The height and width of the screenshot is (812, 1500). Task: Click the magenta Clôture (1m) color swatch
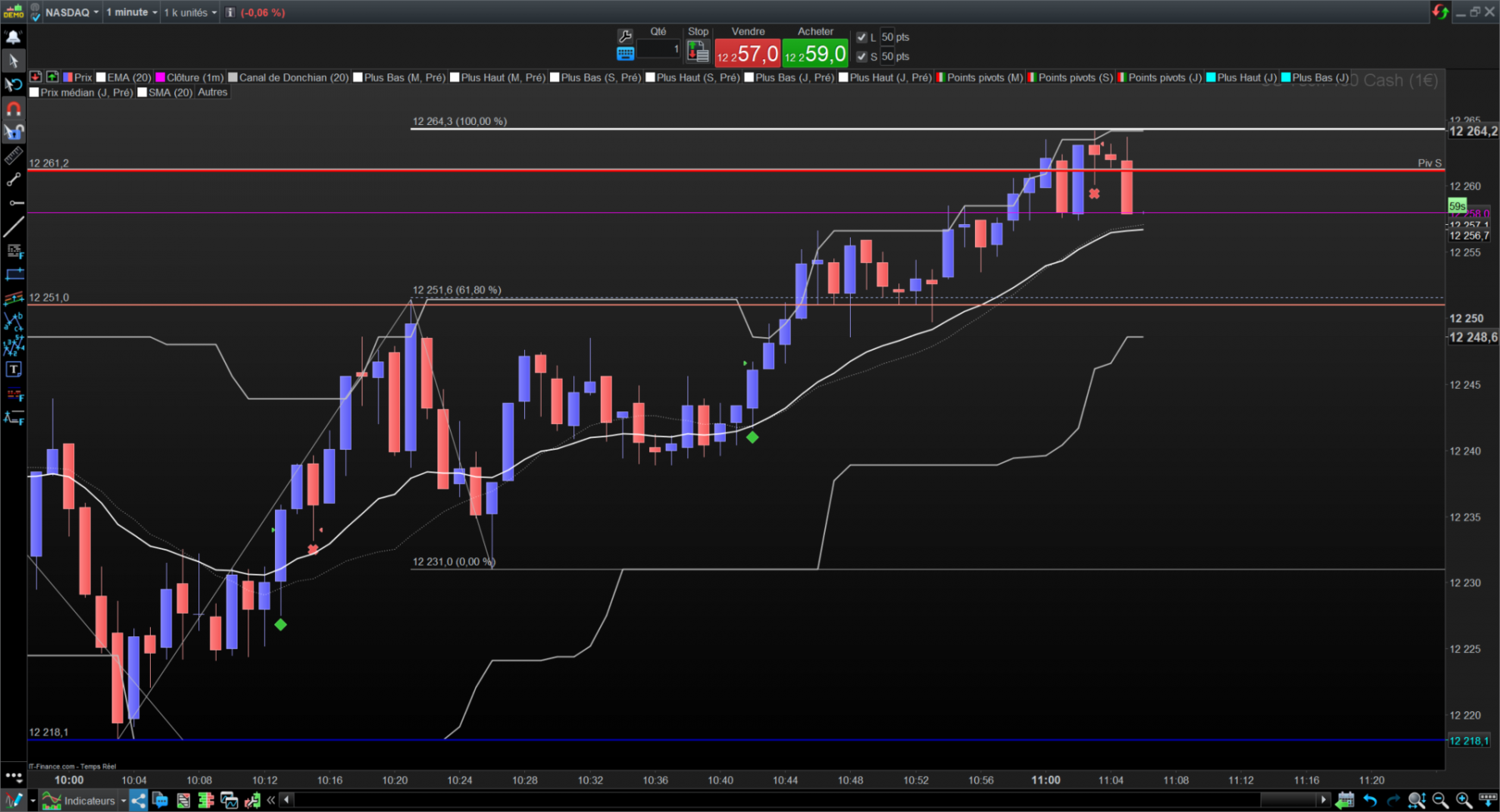coord(161,77)
